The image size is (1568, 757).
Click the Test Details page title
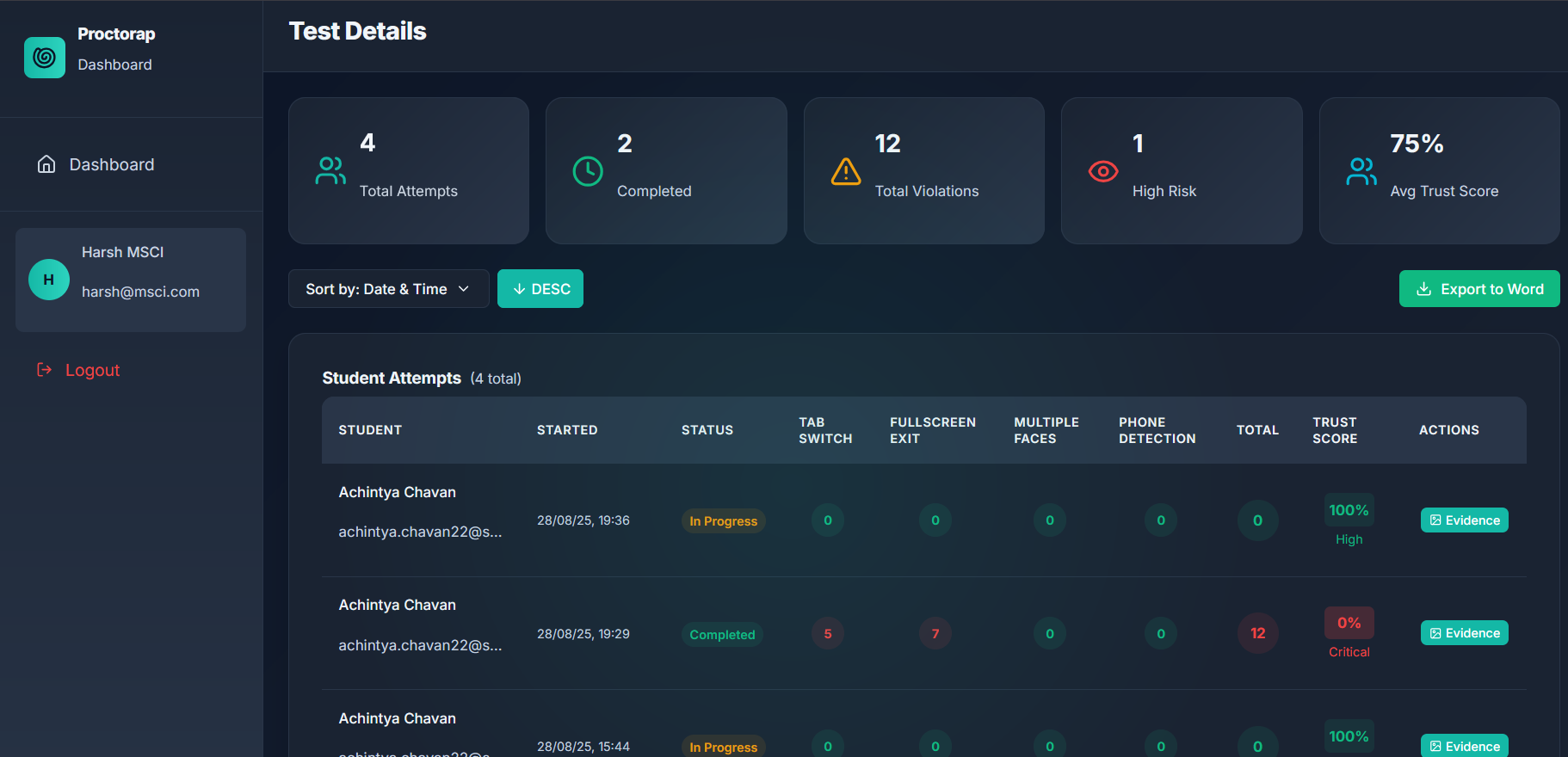358,31
